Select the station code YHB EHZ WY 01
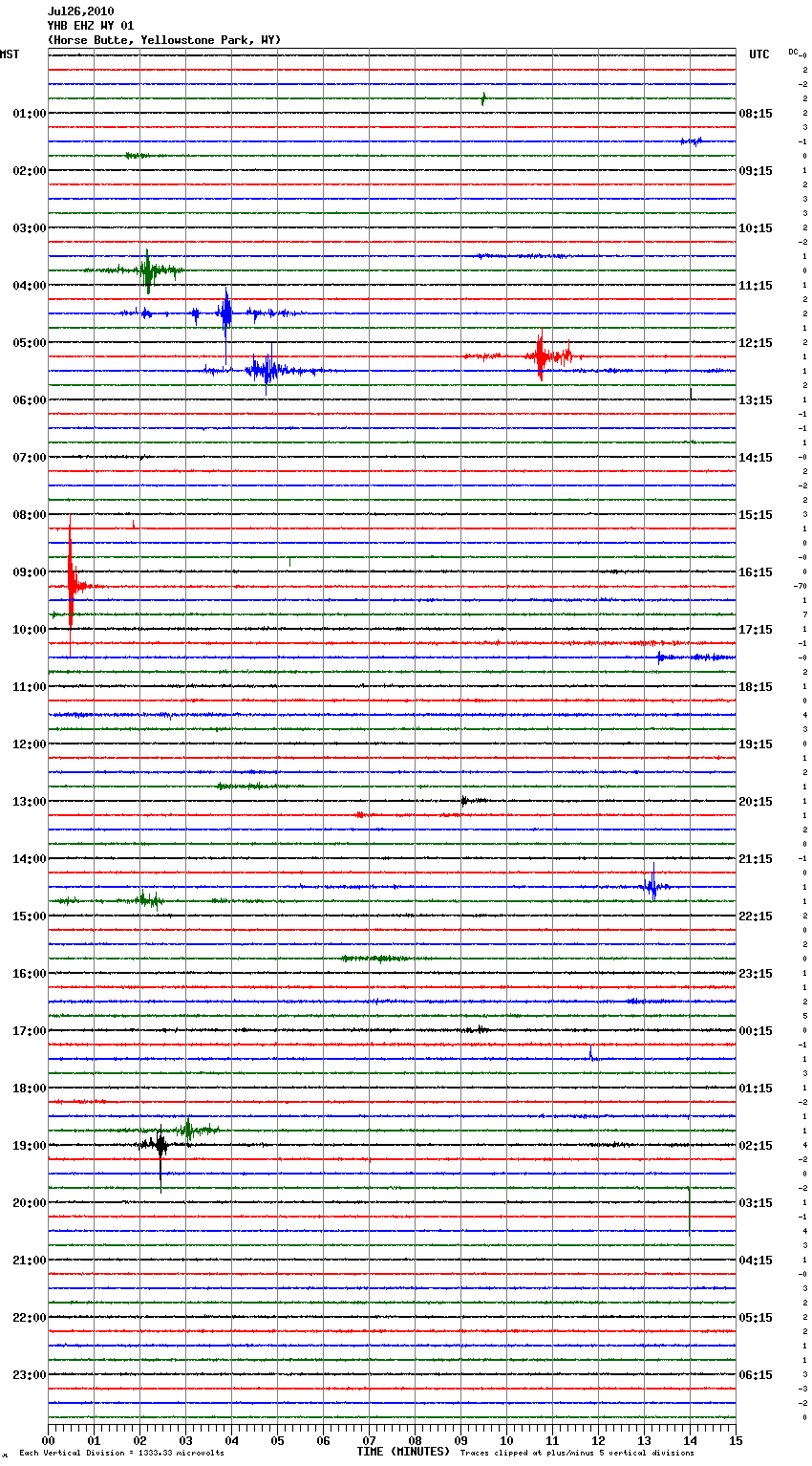Image resolution: width=812 pixels, height=1466 pixels. pos(91,26)
